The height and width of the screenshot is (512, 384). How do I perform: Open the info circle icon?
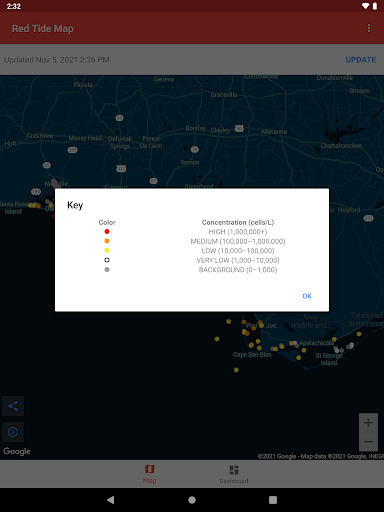pyautogui.click(x=13, y=432)
